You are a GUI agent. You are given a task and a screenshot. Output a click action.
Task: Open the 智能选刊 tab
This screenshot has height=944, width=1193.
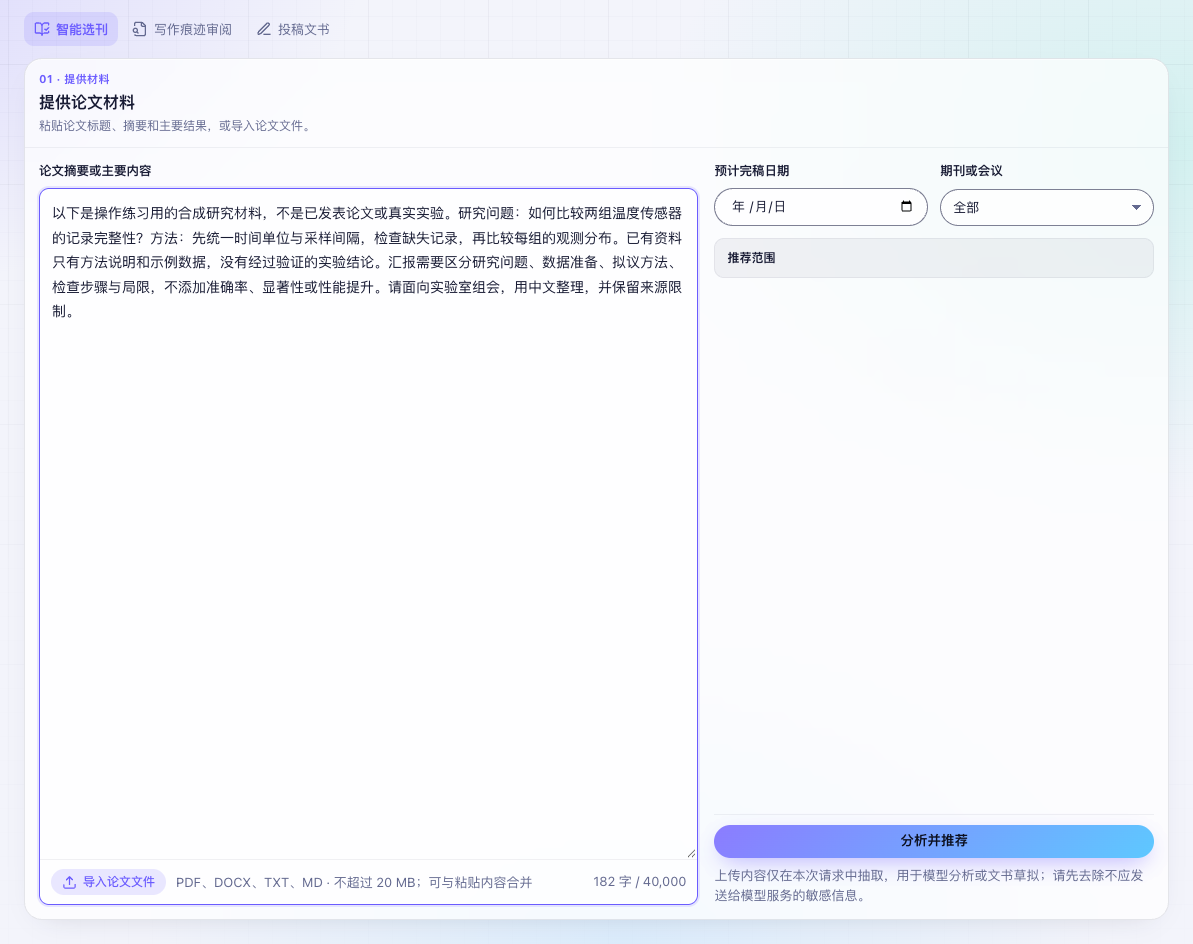[x=71, y=29]
